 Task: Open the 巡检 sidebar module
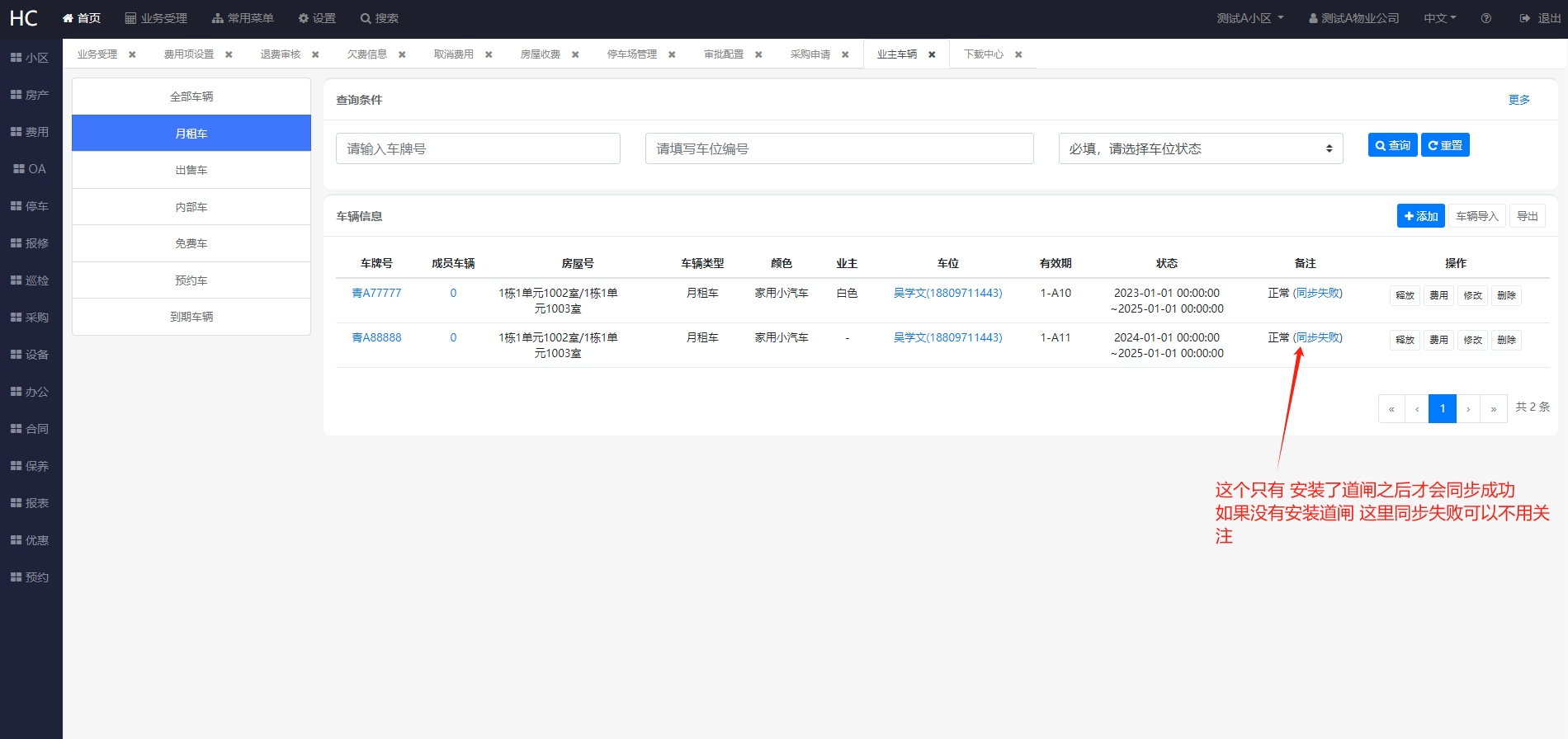(30, 280)
